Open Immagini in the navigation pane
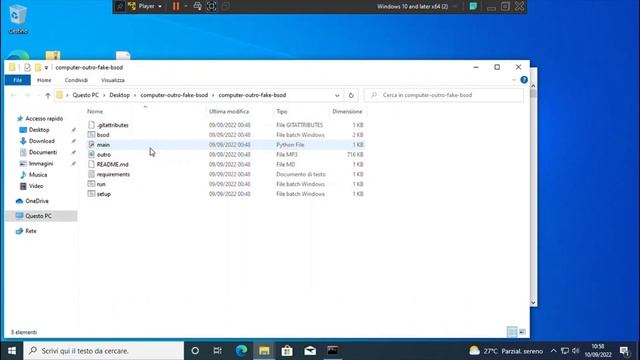This screenshot has width=640, height=360. [x=41, y=163]
